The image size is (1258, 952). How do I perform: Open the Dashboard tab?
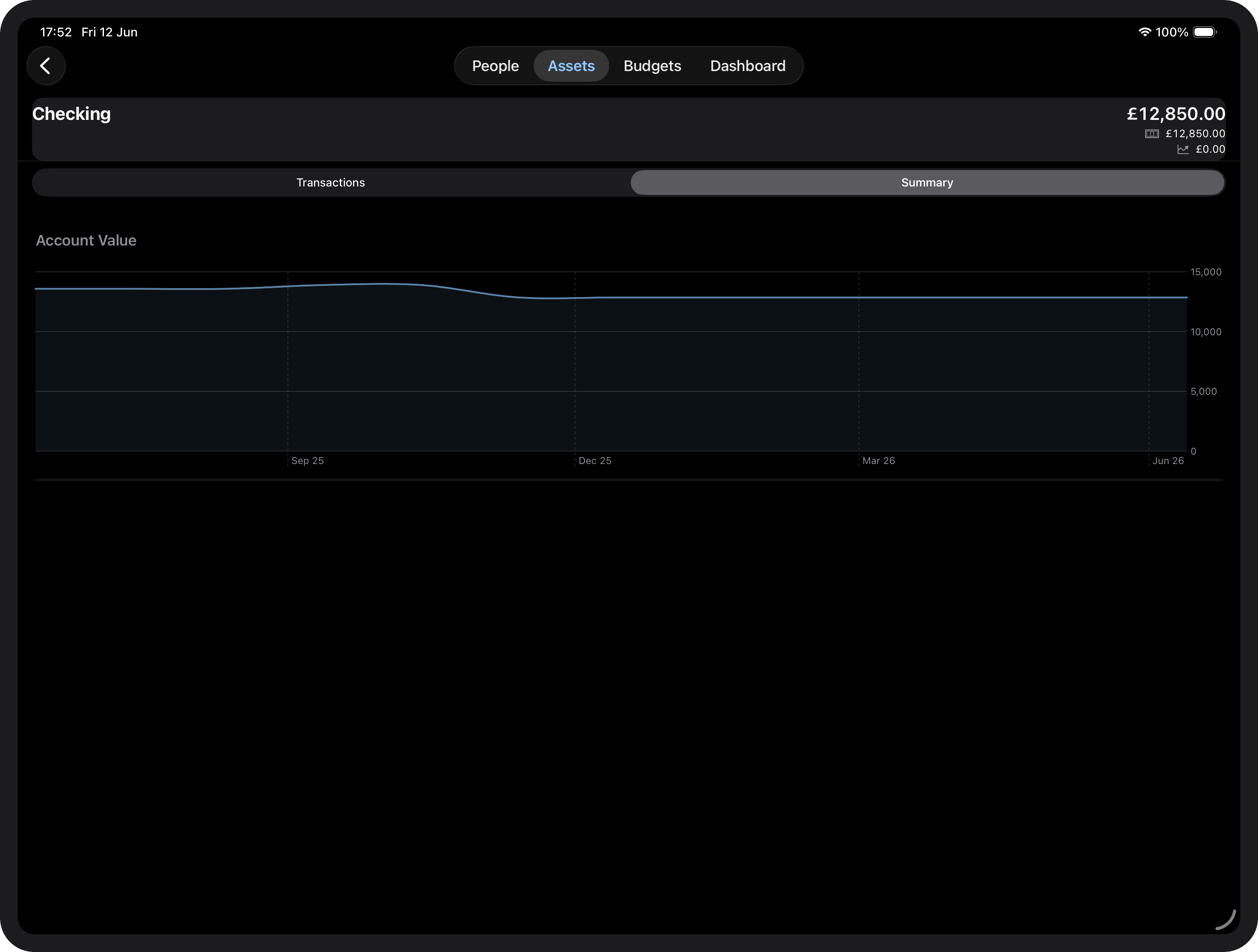click(x=748, y=66)
